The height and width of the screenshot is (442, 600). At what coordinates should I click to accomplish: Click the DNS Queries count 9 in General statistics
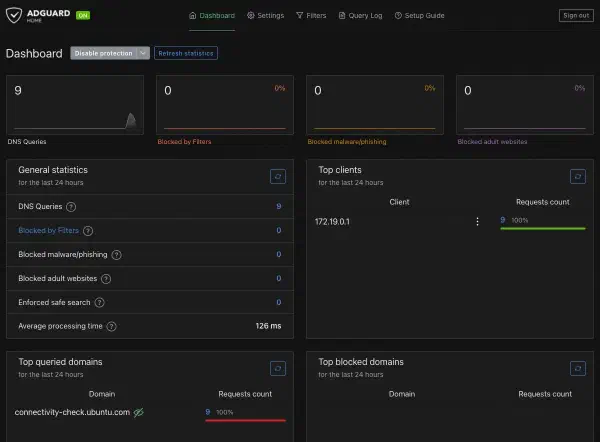pyautogui.click(x=279, y=207)
